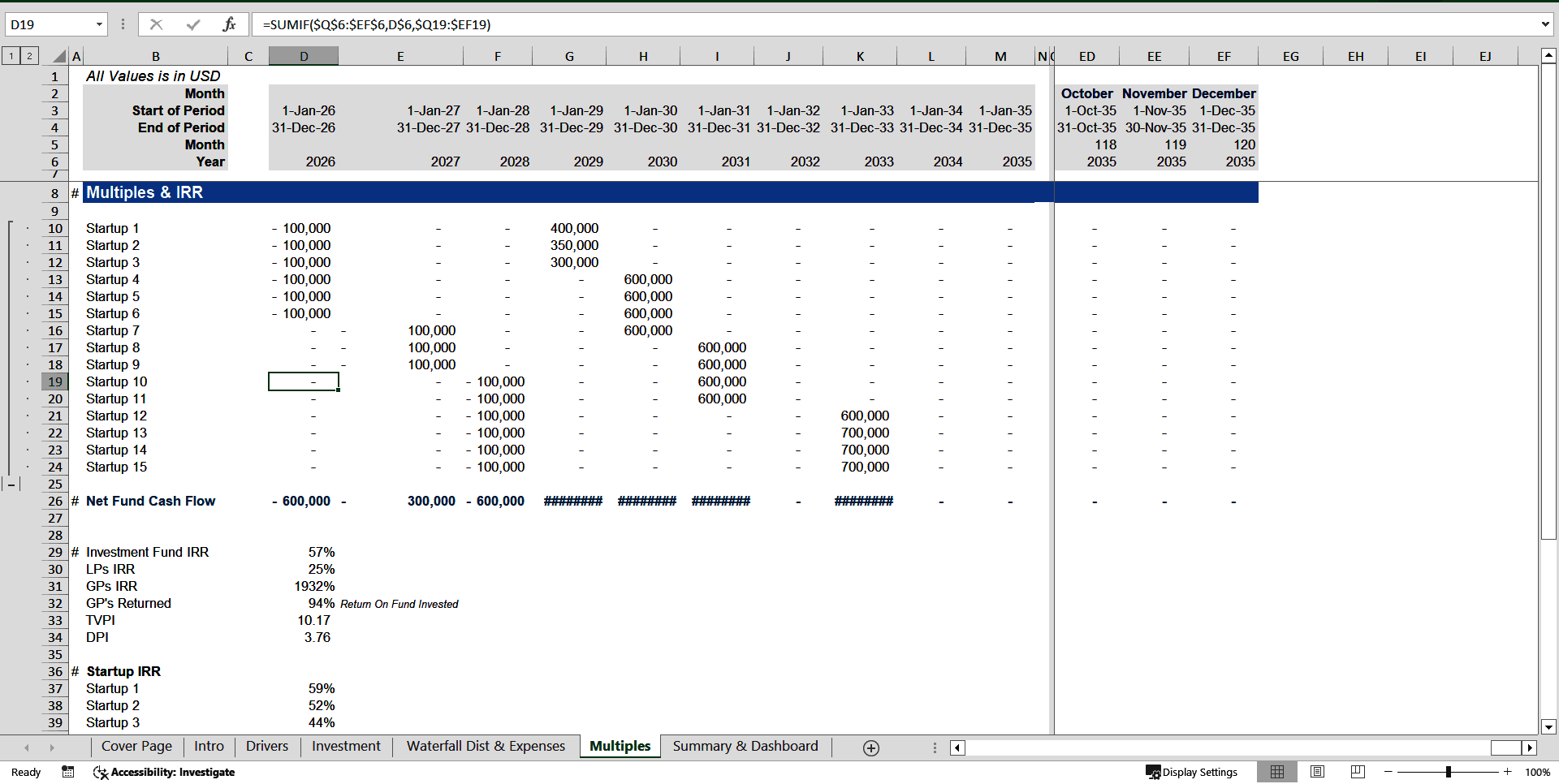Open Display Settings in status bar

pyautogui.click(x=1191, y=772)
